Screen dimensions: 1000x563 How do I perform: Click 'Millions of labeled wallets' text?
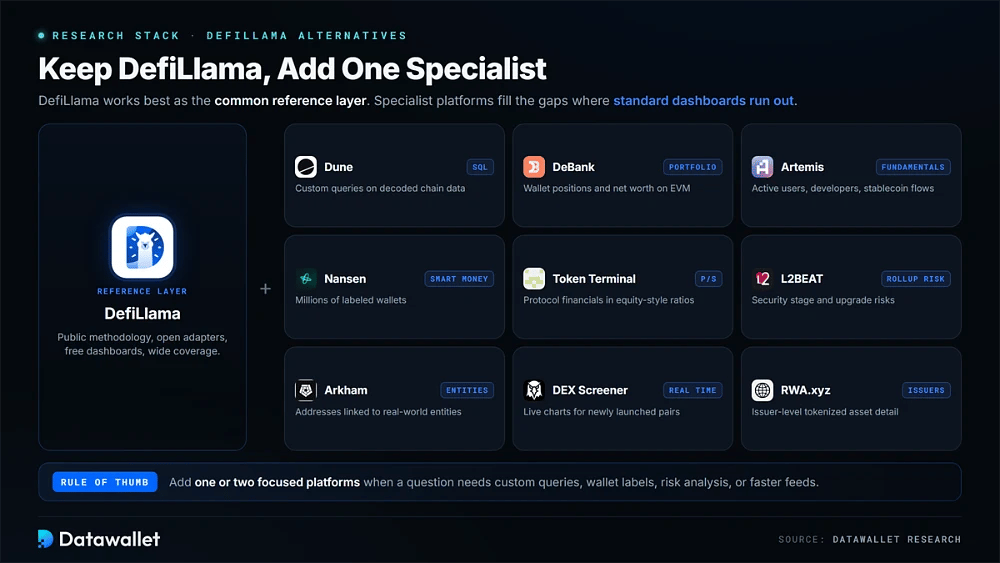tap(351, 300)
